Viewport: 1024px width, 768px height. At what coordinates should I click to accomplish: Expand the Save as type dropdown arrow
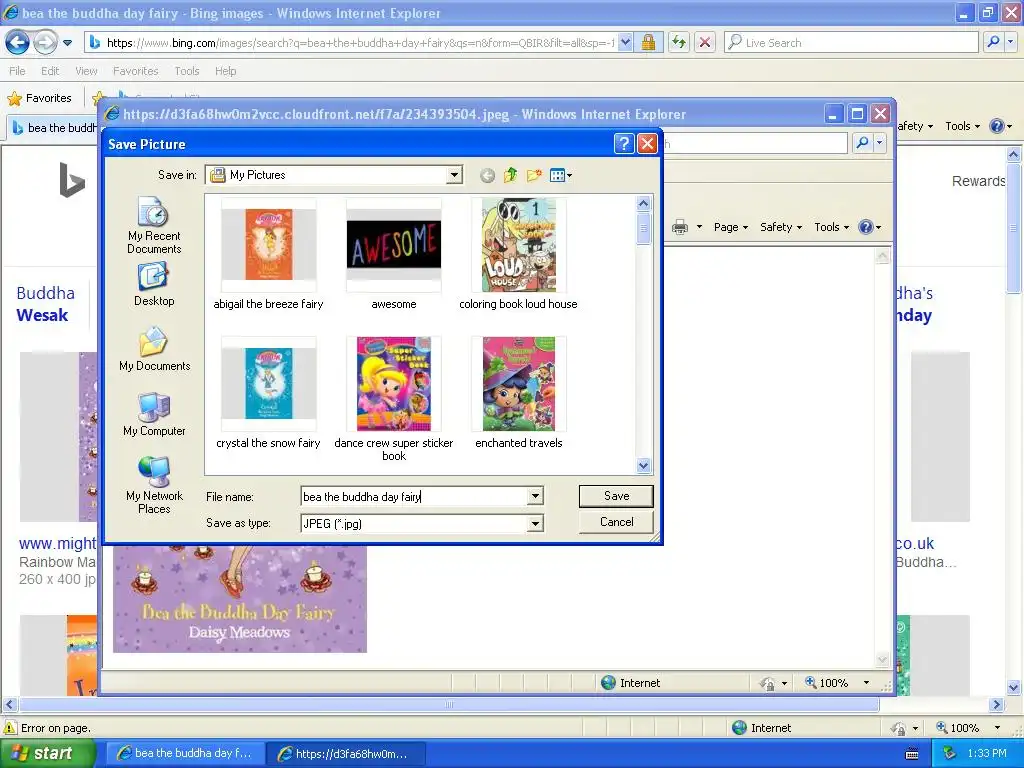tap(535, 523)
